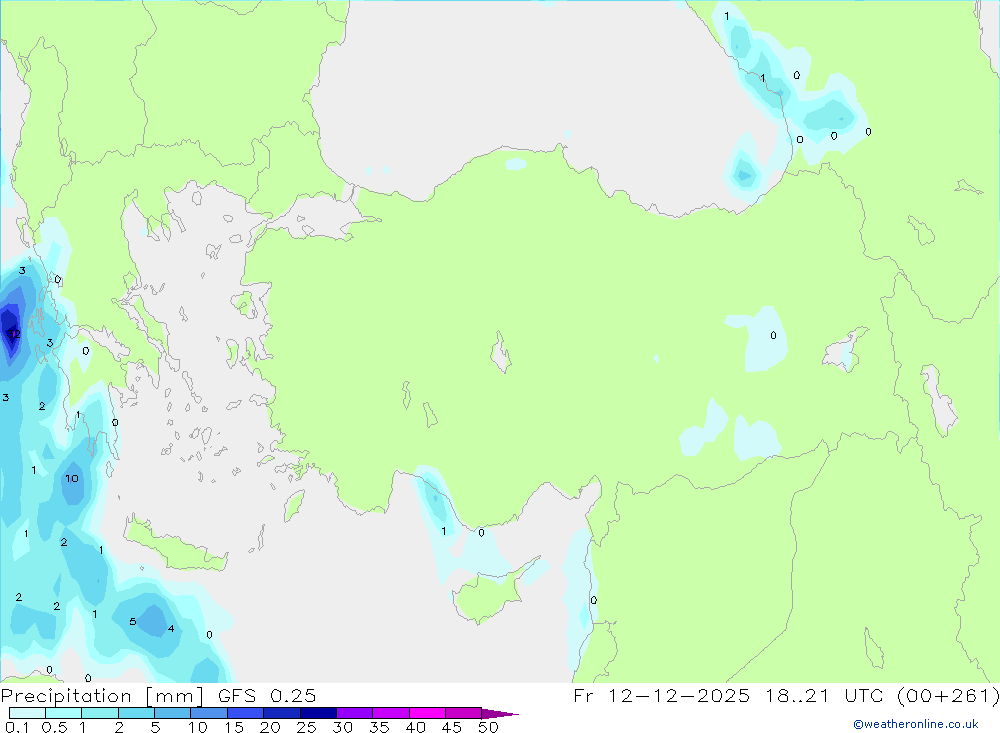
Task: Click the "32" precipitation value on the map
Action: click(13, 334)
